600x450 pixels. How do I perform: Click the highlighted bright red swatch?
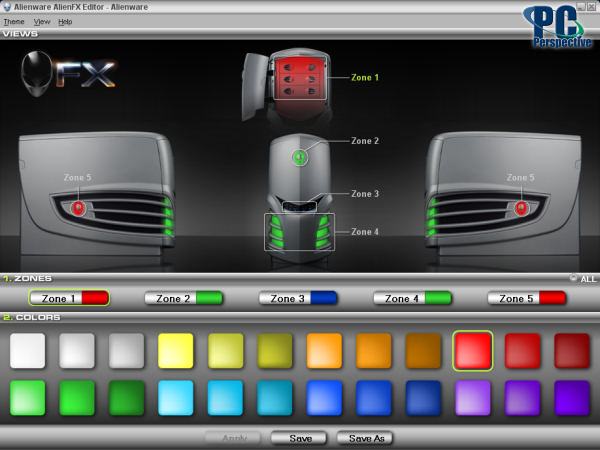coord(473,351)
